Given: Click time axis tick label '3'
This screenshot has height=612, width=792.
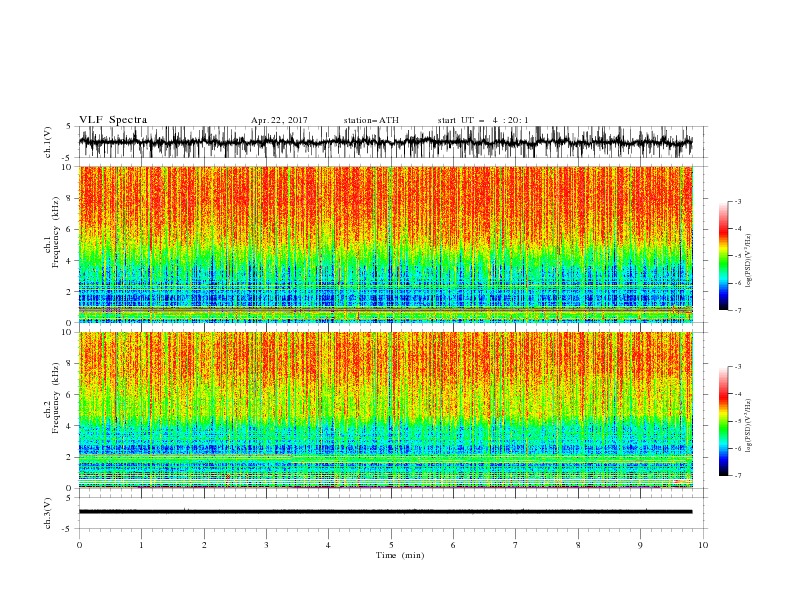Looking at the screenshot, I should [266, 545].
